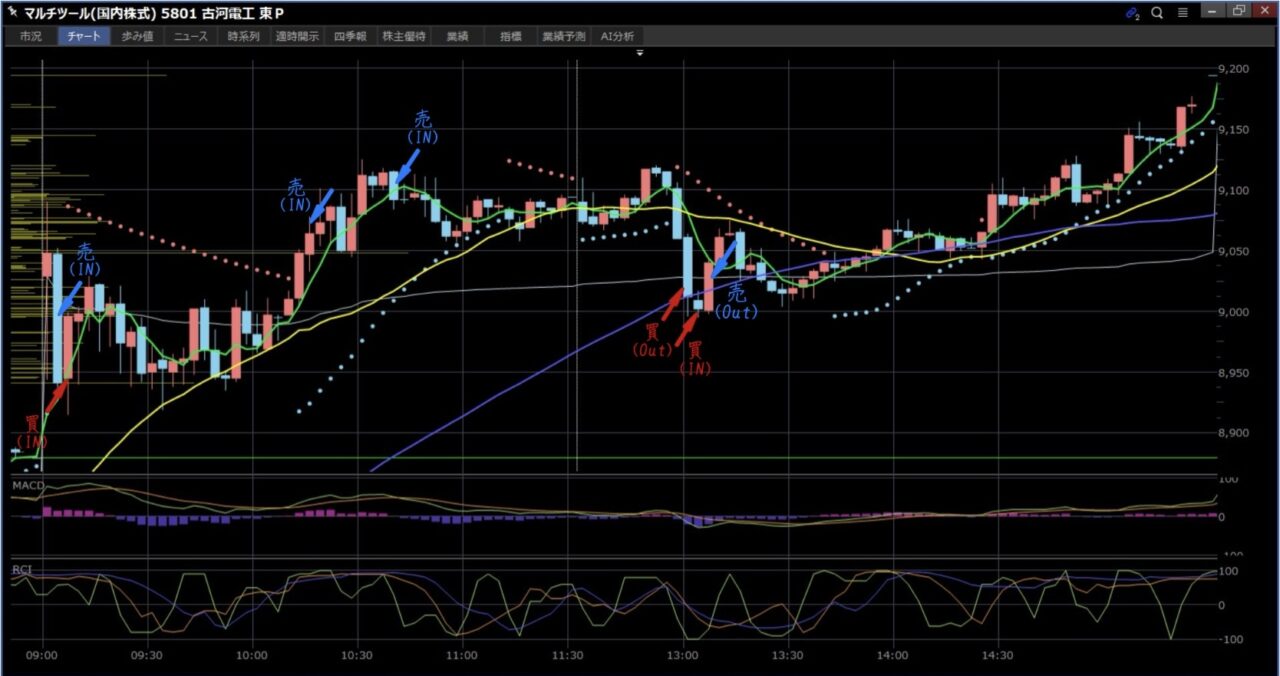Select the 株主優待 tab

[x=404, y=36]
